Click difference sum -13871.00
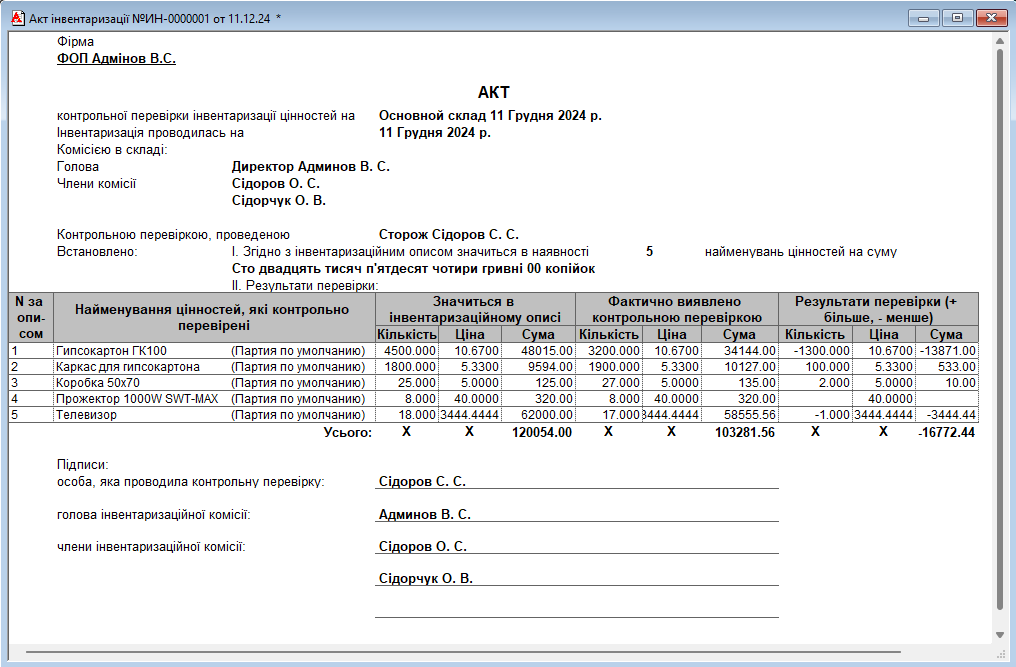The height and width of the screenshot is (667, 1016). click(x=947, y=351)
